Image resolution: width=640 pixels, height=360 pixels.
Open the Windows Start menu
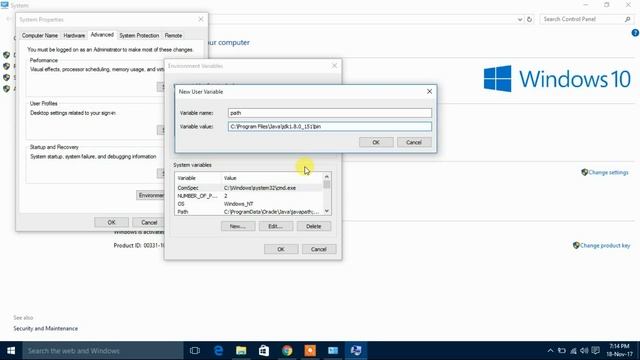(x=11, y=351)
